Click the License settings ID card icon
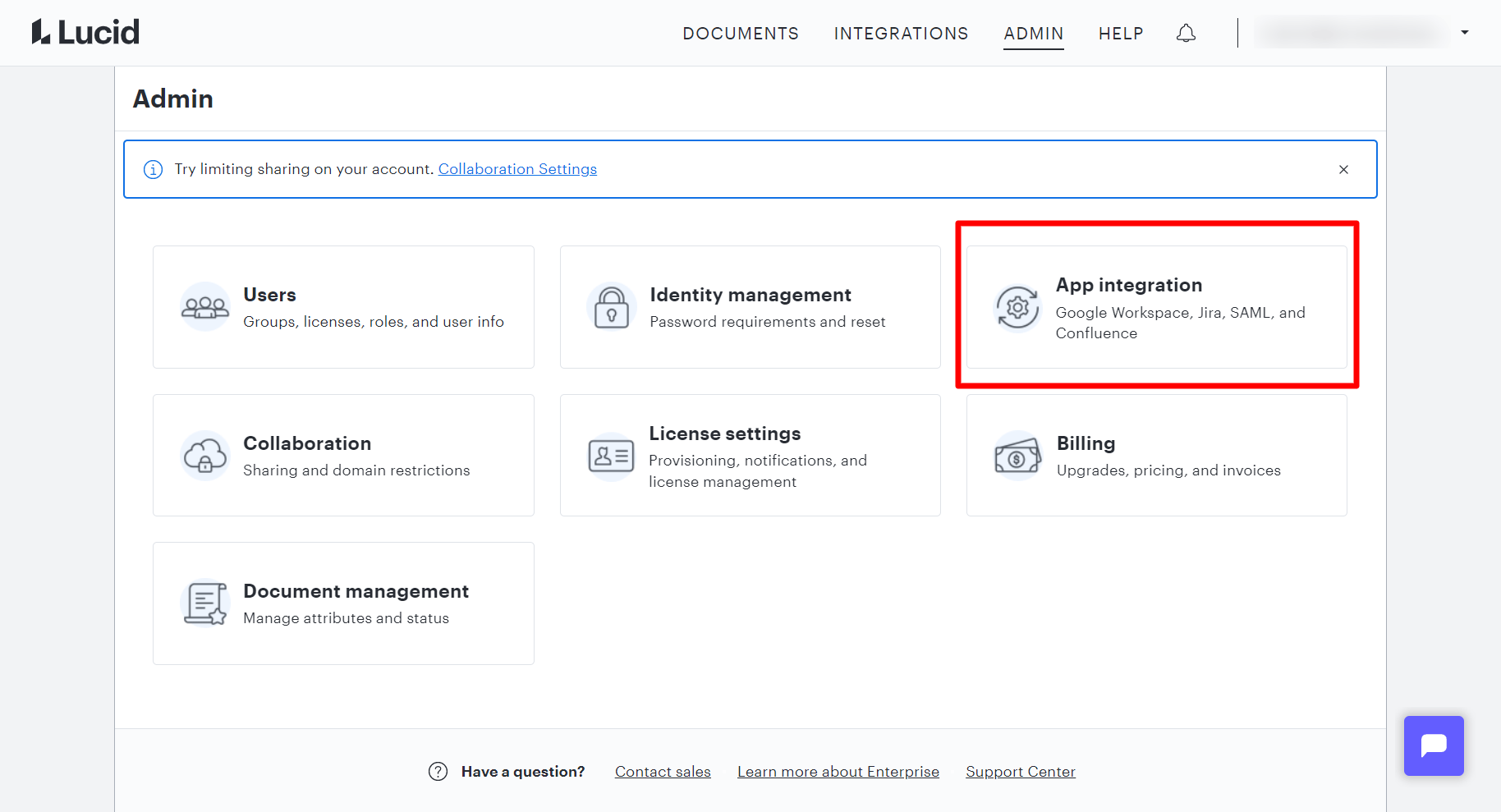 coord(612,456)
